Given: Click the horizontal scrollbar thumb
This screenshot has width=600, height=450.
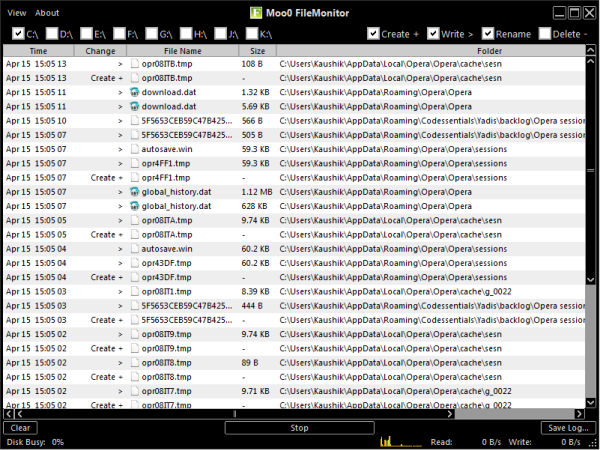Looking at the screenshot, I should [x=235, y=414].
